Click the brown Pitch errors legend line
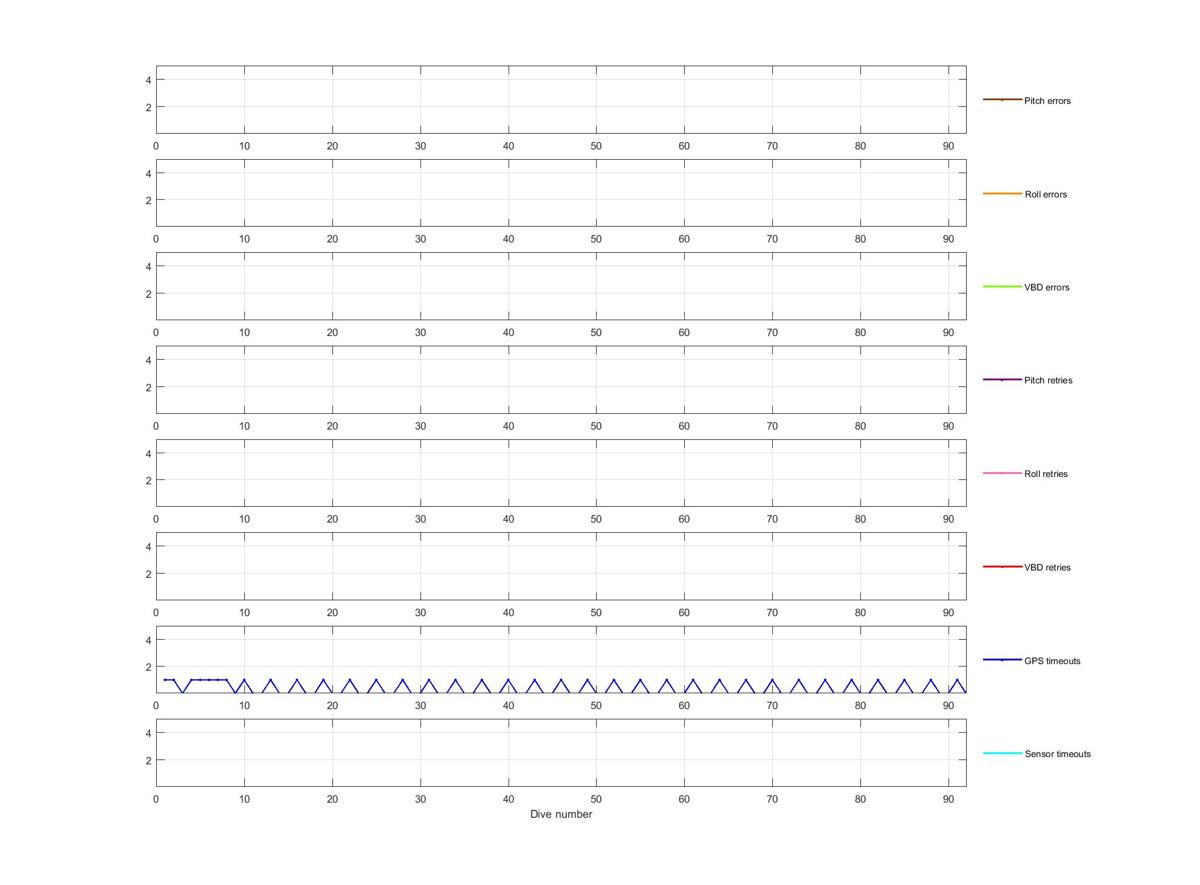1200x885 pixels. [1002, 100]
